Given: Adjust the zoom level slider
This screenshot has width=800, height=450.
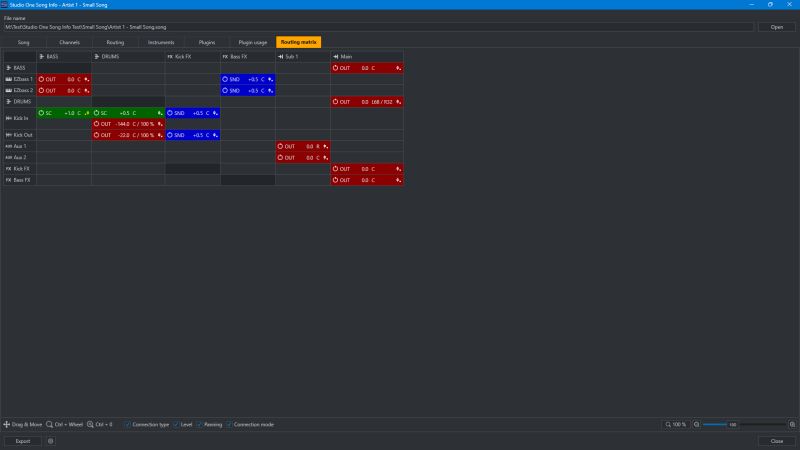Looking at the screenshot, I should (744, 424).
